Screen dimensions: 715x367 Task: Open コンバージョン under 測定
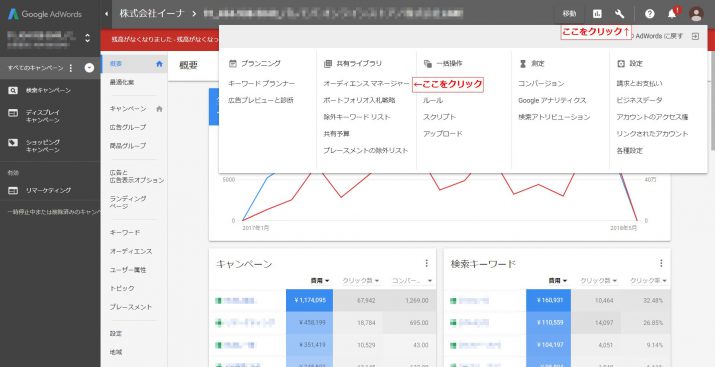pyautogui.click(x=541, y=83)
